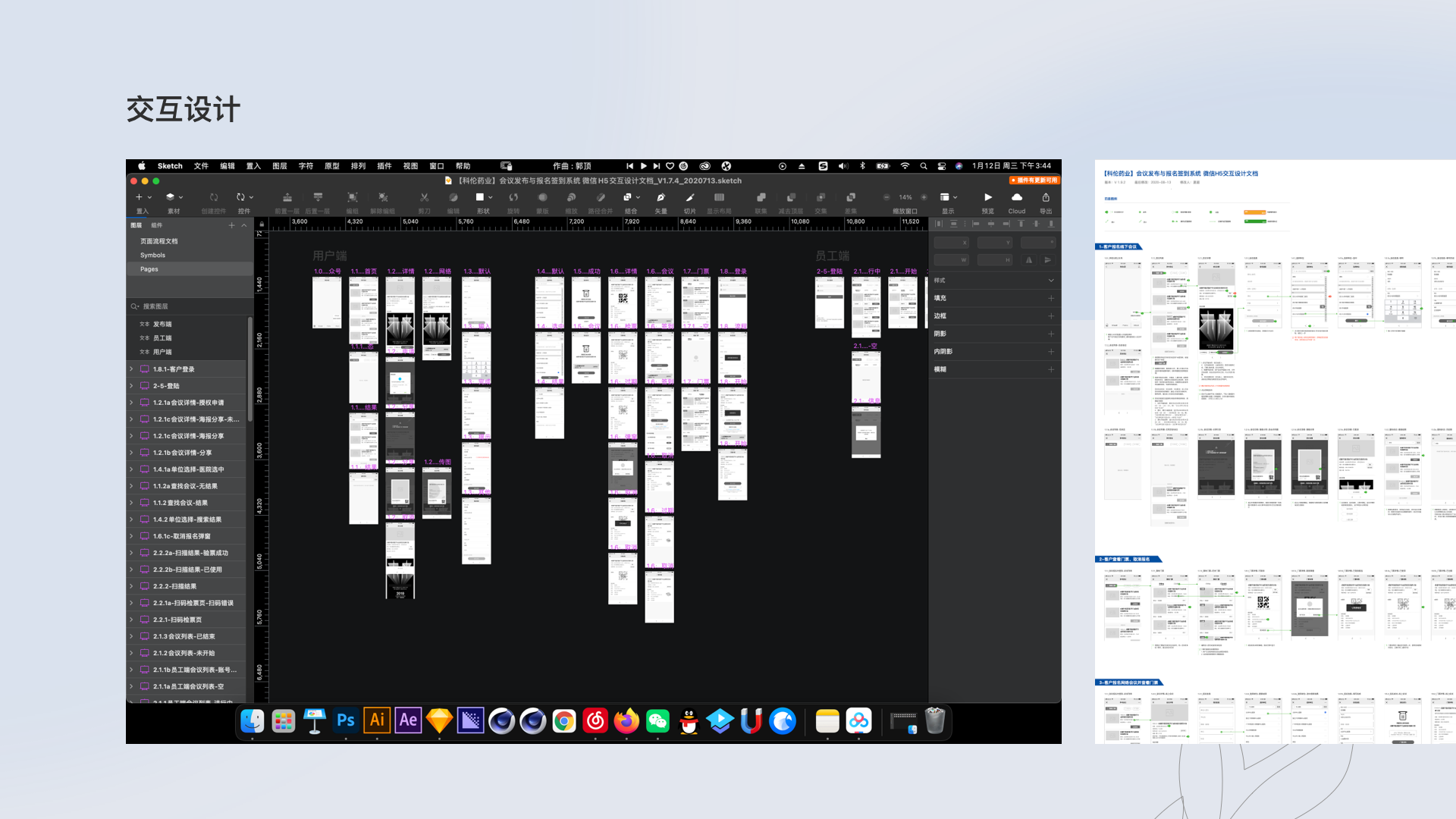Click the Spotlight search icon in menu bar

tap(924, 166)
